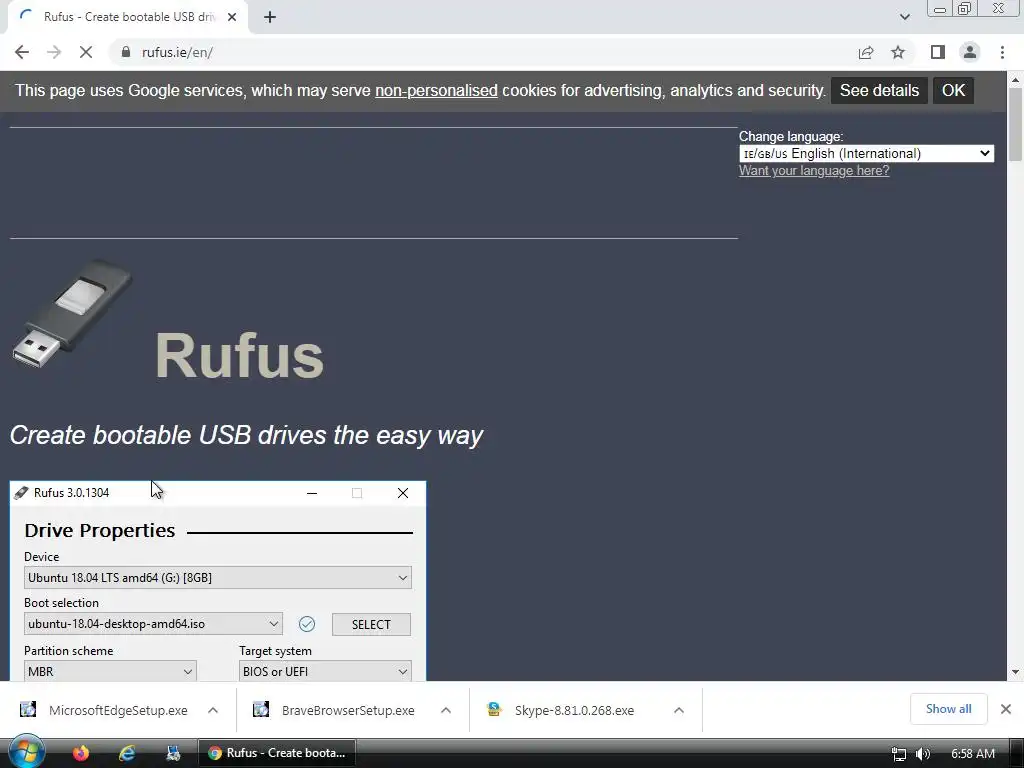Stop loading the page
The height and width of the screenshot is (768, 1024).
86,52
